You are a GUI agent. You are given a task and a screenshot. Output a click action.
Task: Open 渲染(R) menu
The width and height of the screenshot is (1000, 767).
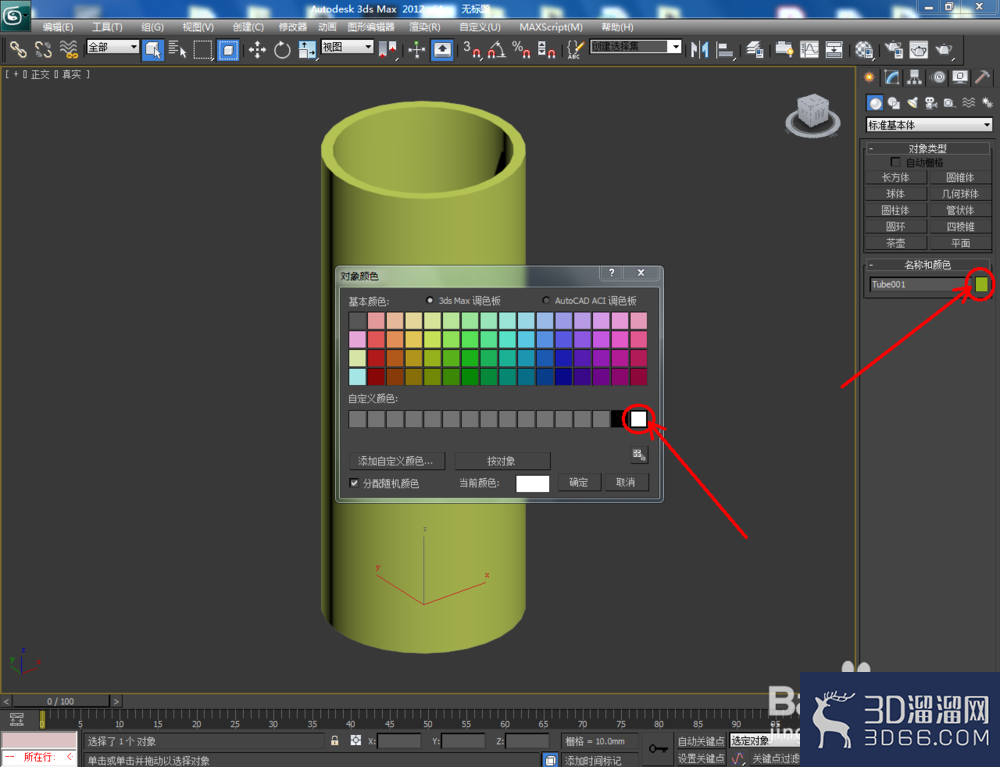click(425, 27)
